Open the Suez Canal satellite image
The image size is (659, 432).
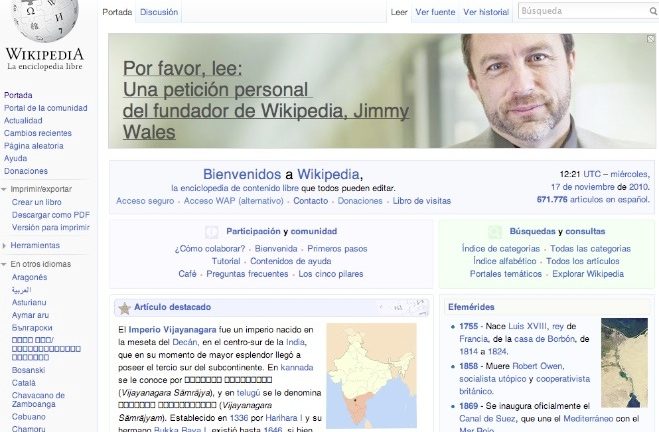coord(625,363)
